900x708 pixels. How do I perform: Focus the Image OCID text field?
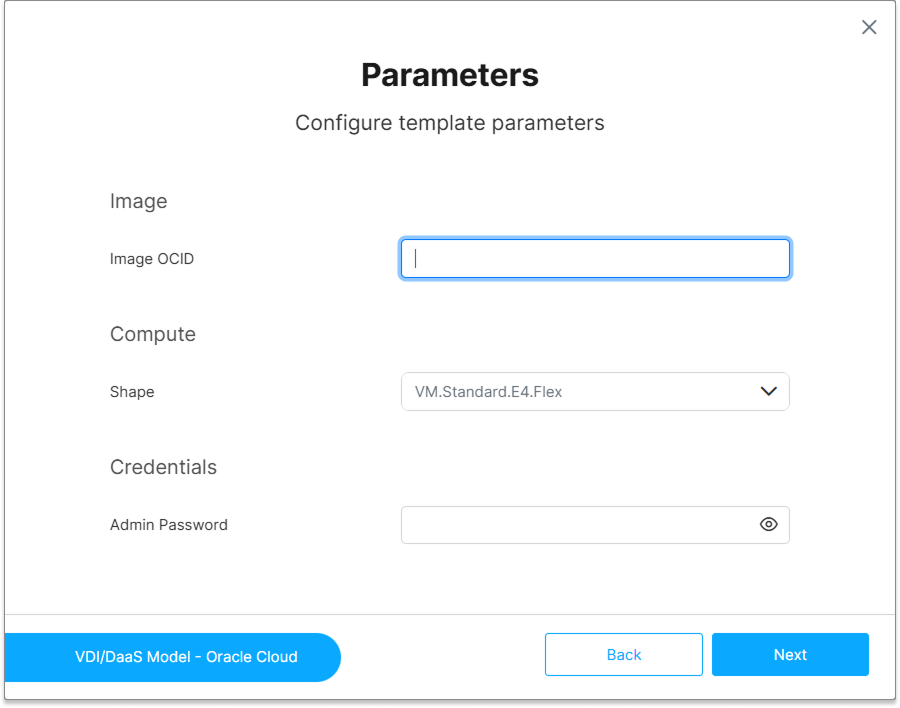[595, 258]
